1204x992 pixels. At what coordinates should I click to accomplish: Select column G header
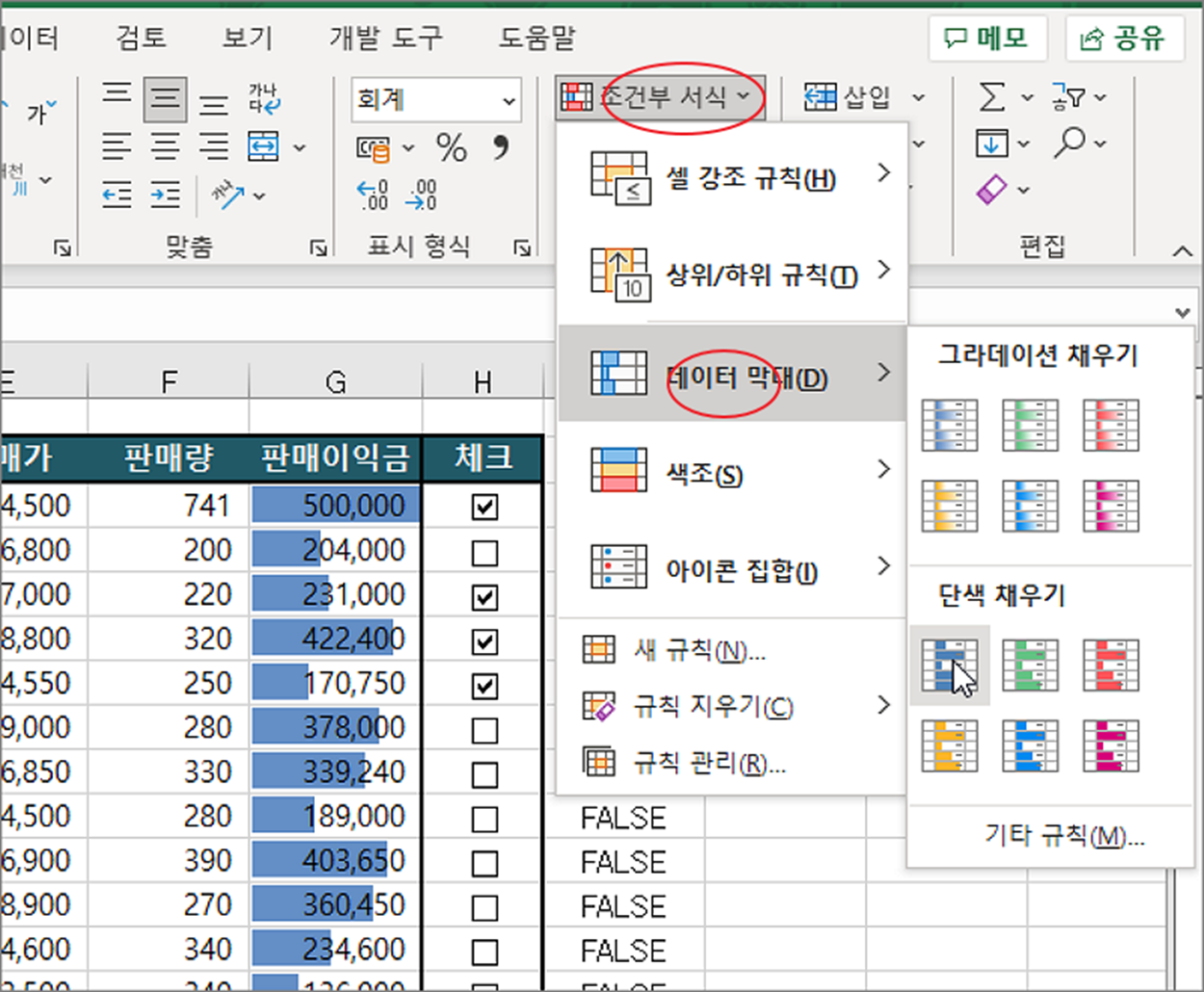coord(335,382)
